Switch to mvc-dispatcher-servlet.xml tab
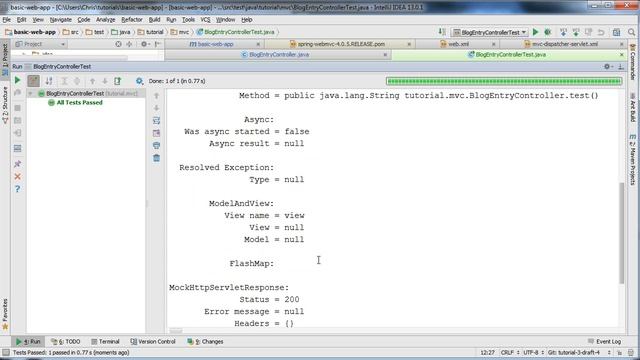This screenshot has height=360, width=640. [564, 44]
